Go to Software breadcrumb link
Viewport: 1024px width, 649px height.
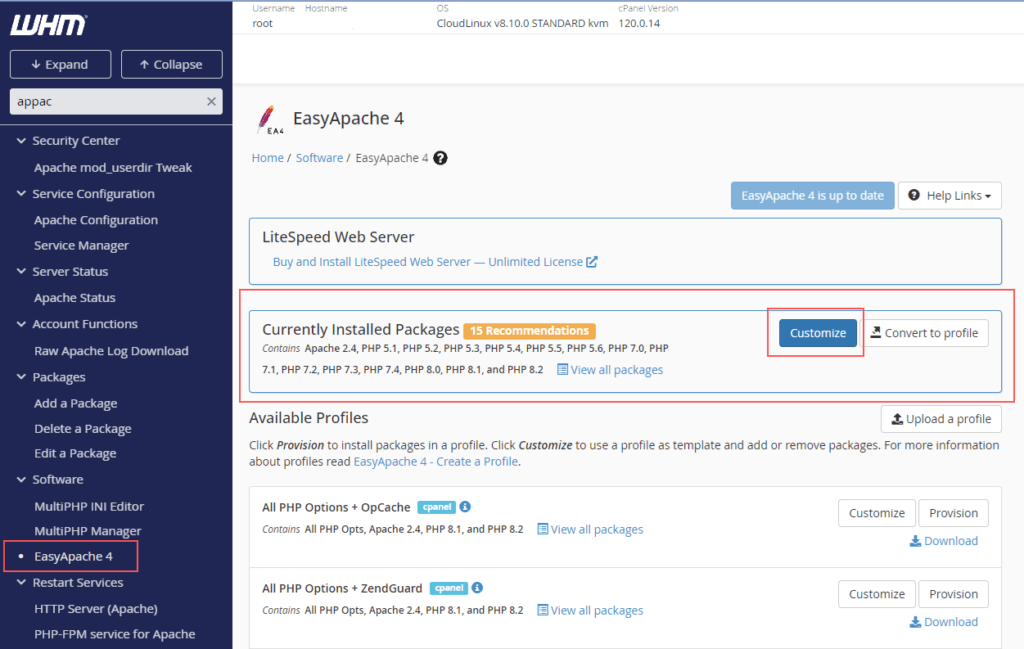tap(319, 158)
